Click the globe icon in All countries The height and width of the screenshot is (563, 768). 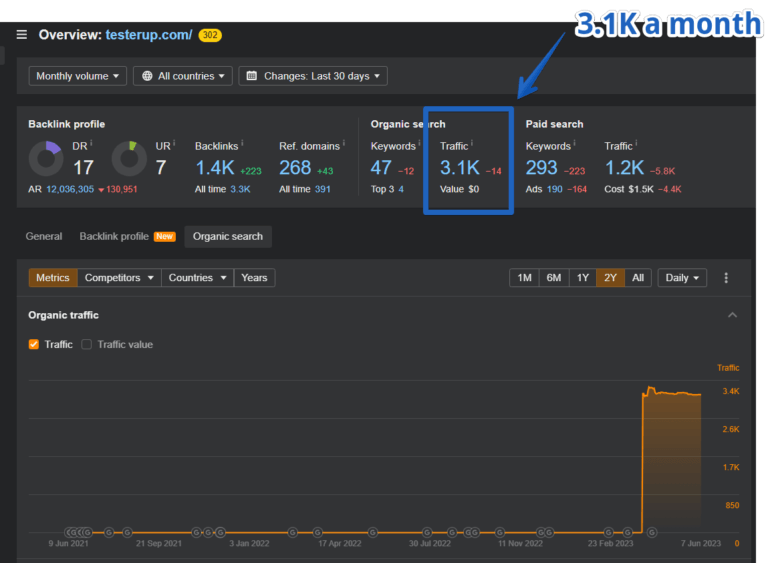(x=148, y=76)
